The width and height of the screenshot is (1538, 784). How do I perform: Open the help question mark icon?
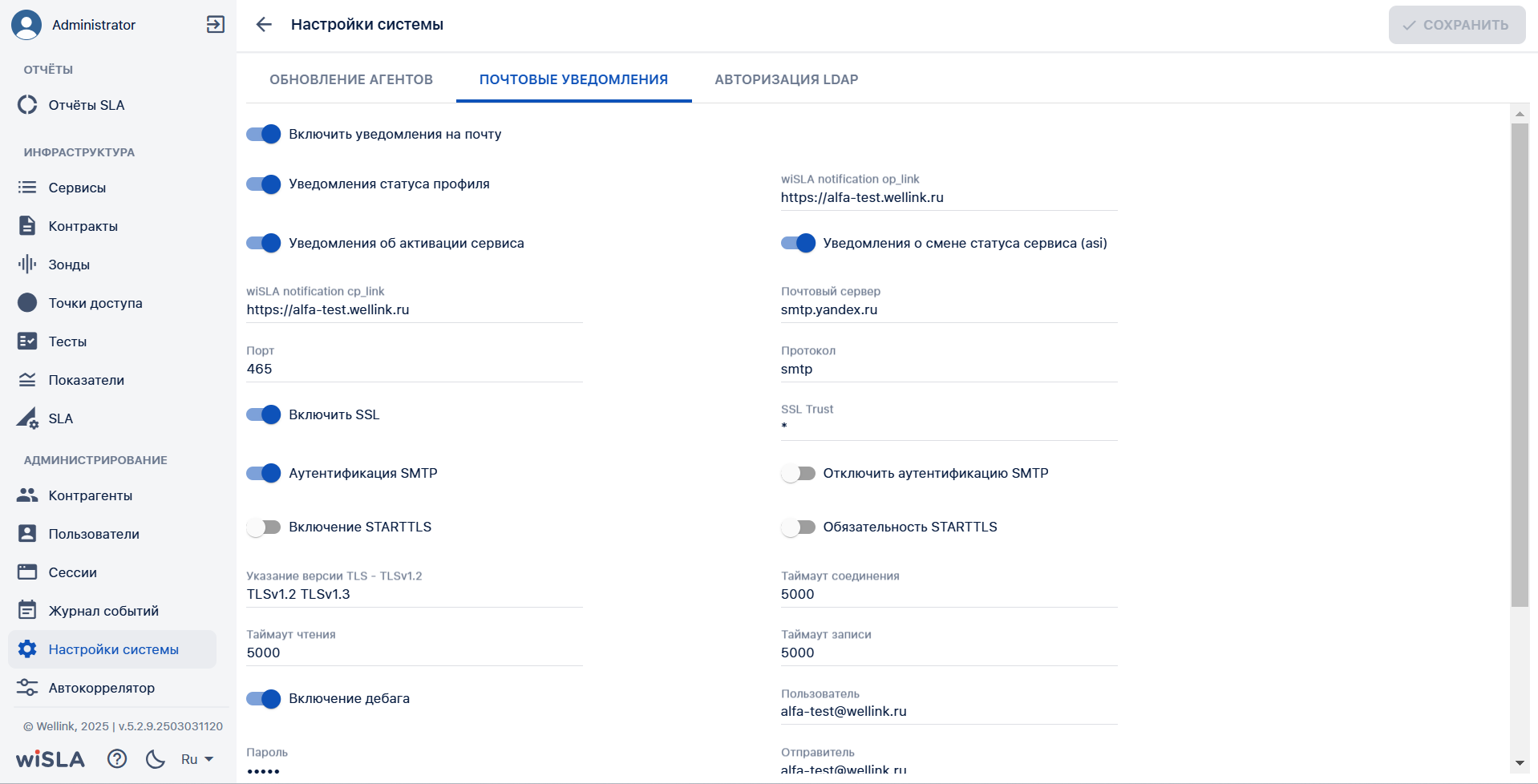tap(117, 758)
